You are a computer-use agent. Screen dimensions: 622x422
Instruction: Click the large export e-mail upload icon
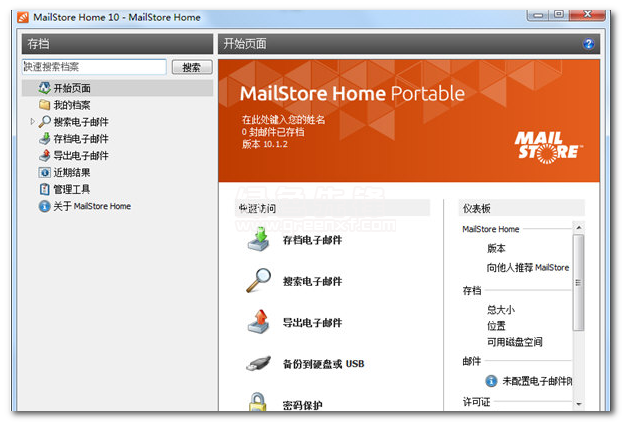click(259, 322)
